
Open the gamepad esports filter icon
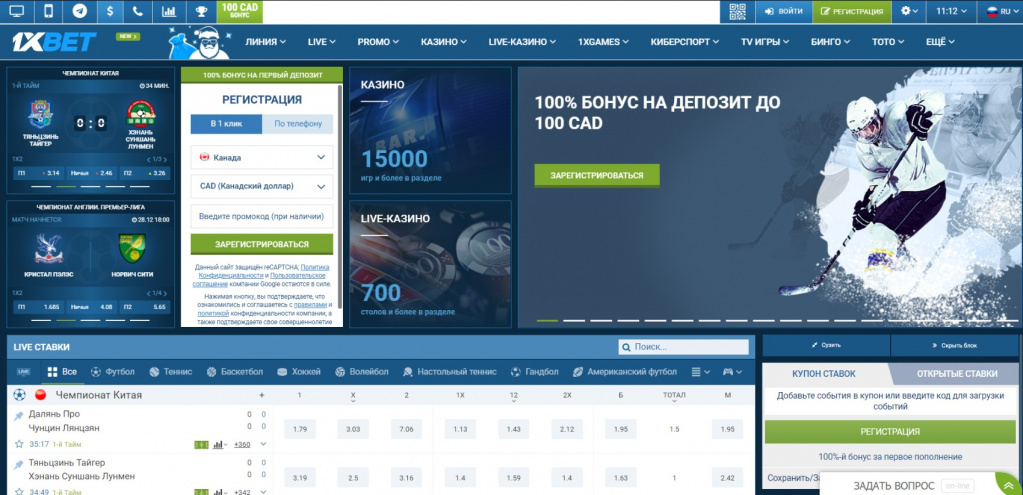[732, 372]
